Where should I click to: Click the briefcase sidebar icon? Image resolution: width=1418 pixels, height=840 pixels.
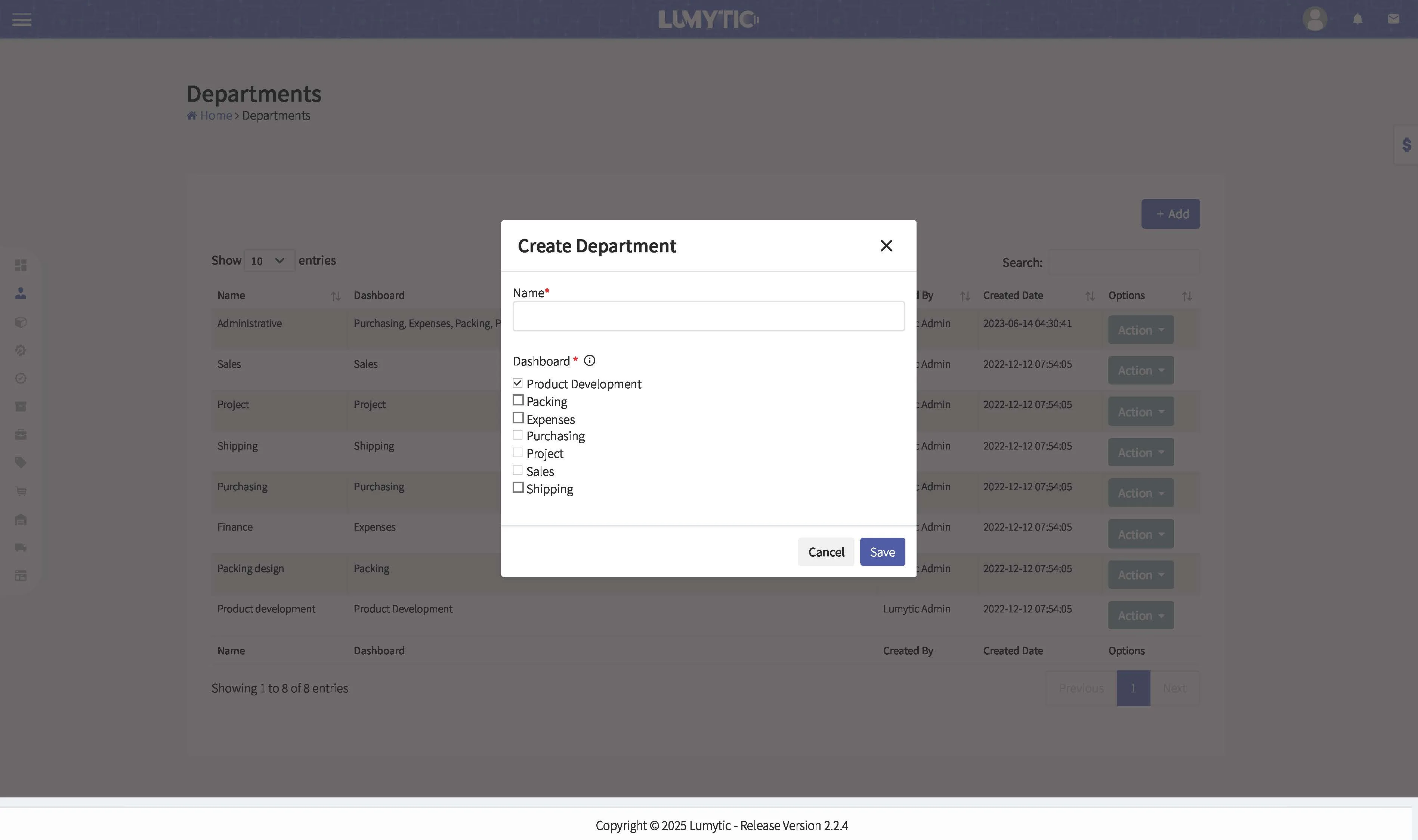(x=21, y=435)
